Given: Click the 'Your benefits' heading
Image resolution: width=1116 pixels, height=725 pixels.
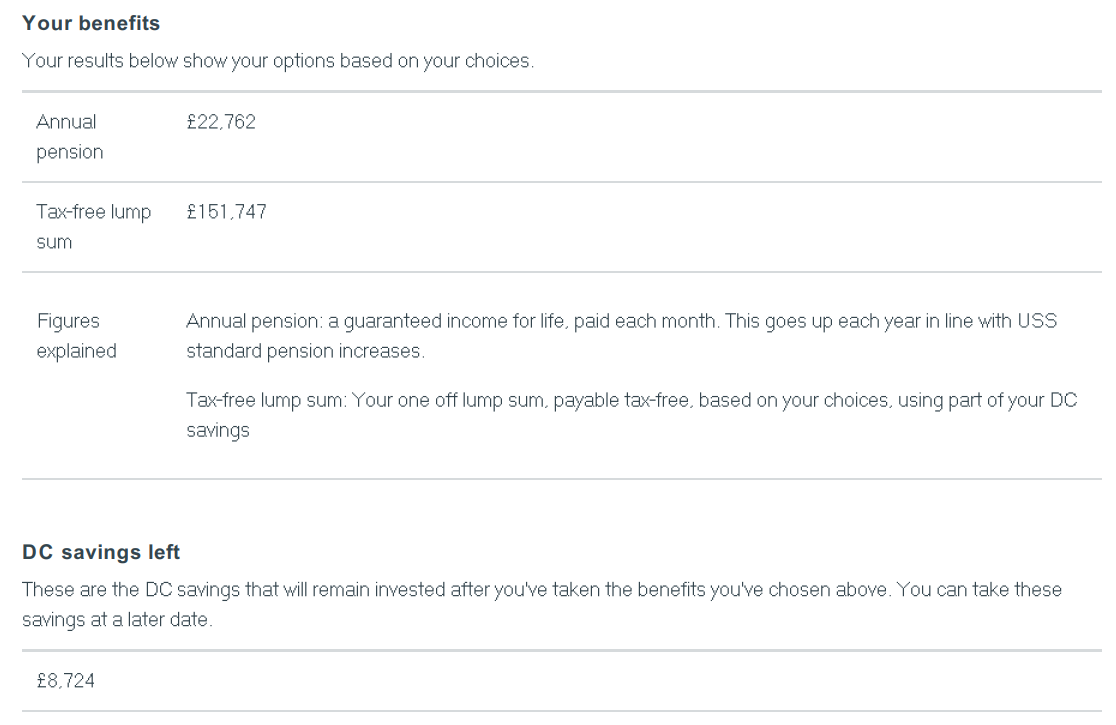Looking at the screenshot, I should [x=91, y=23].
